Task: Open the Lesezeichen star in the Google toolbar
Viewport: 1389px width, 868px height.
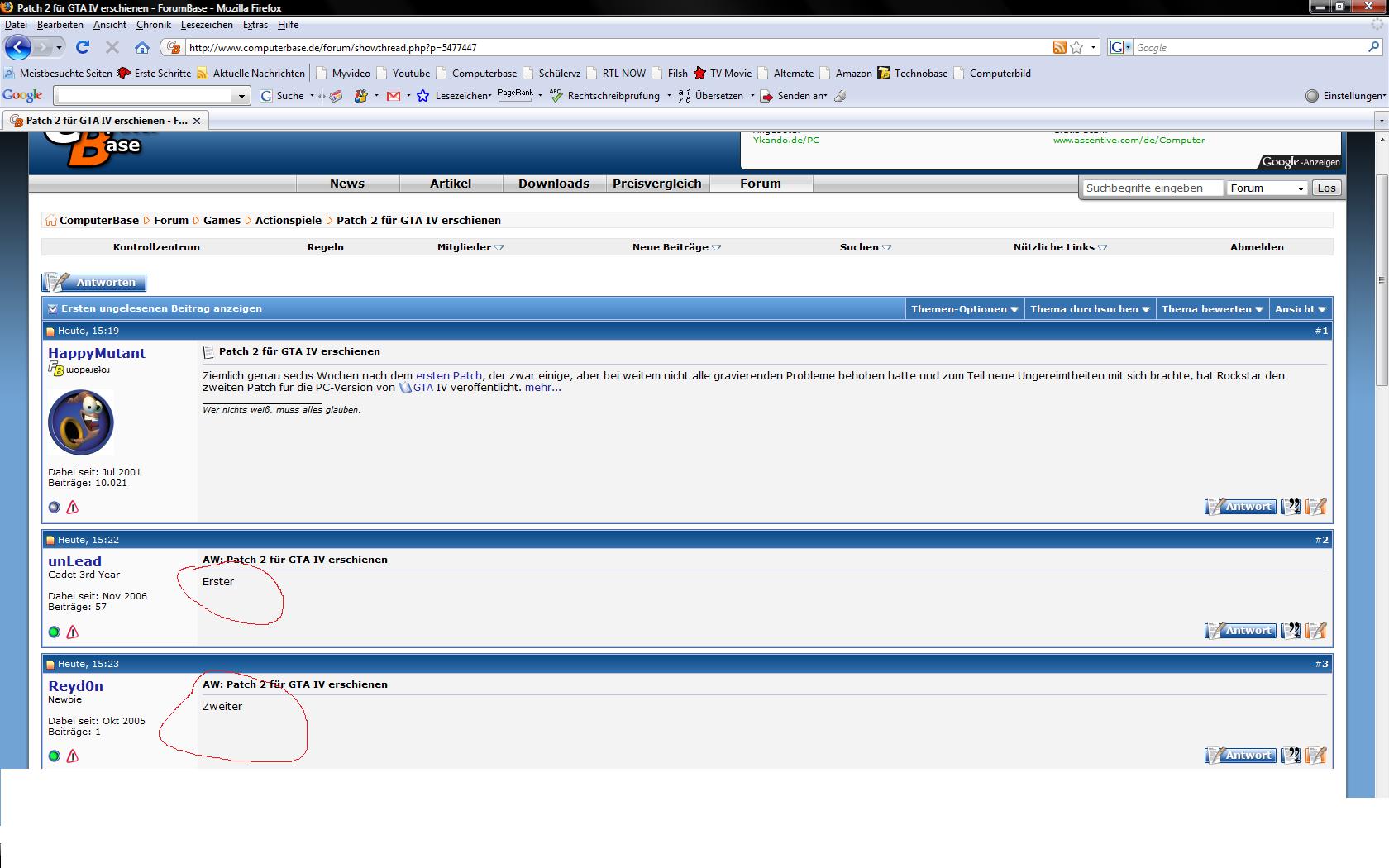Action: click(x=422, y=96)
